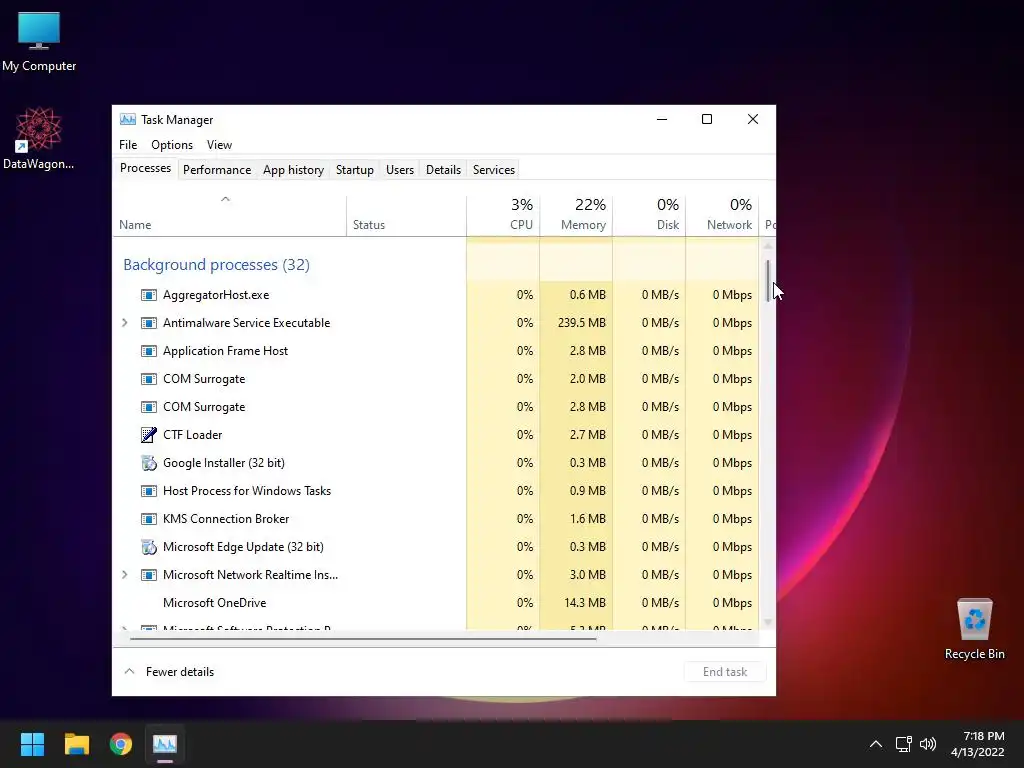Click the vertical scrollbar thumb
The width and height of the screenshot is (1024, 768).
click(x=768, y=281)
